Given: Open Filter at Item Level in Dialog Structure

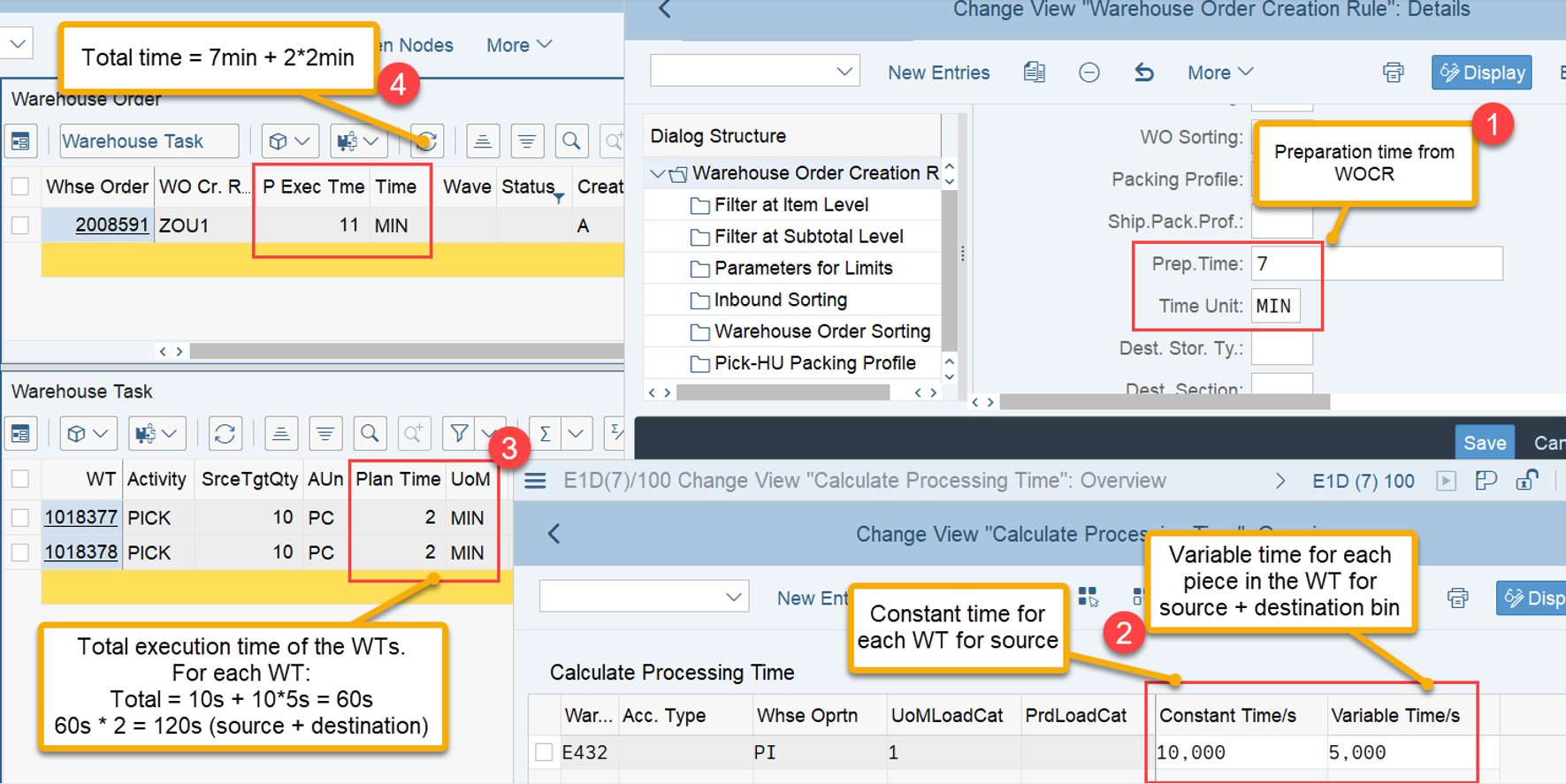Looking at the screenshot, I should point(791,205).
